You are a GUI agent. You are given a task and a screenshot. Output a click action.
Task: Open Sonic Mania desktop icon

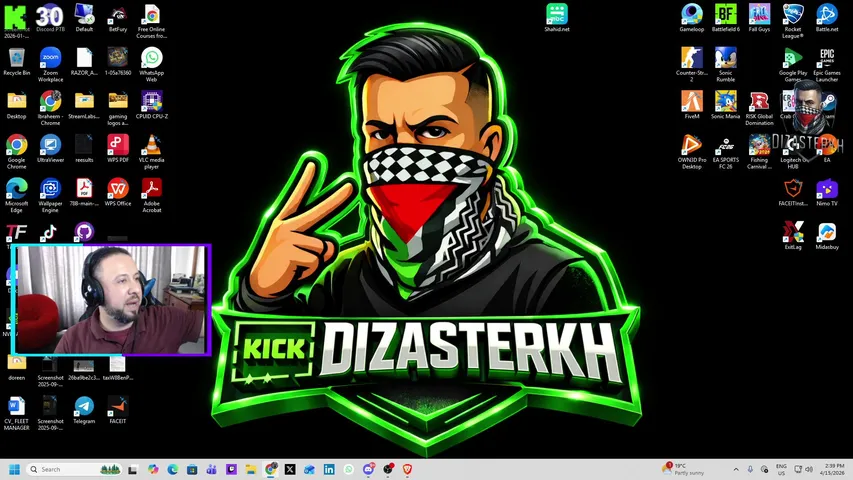(725, 105)
